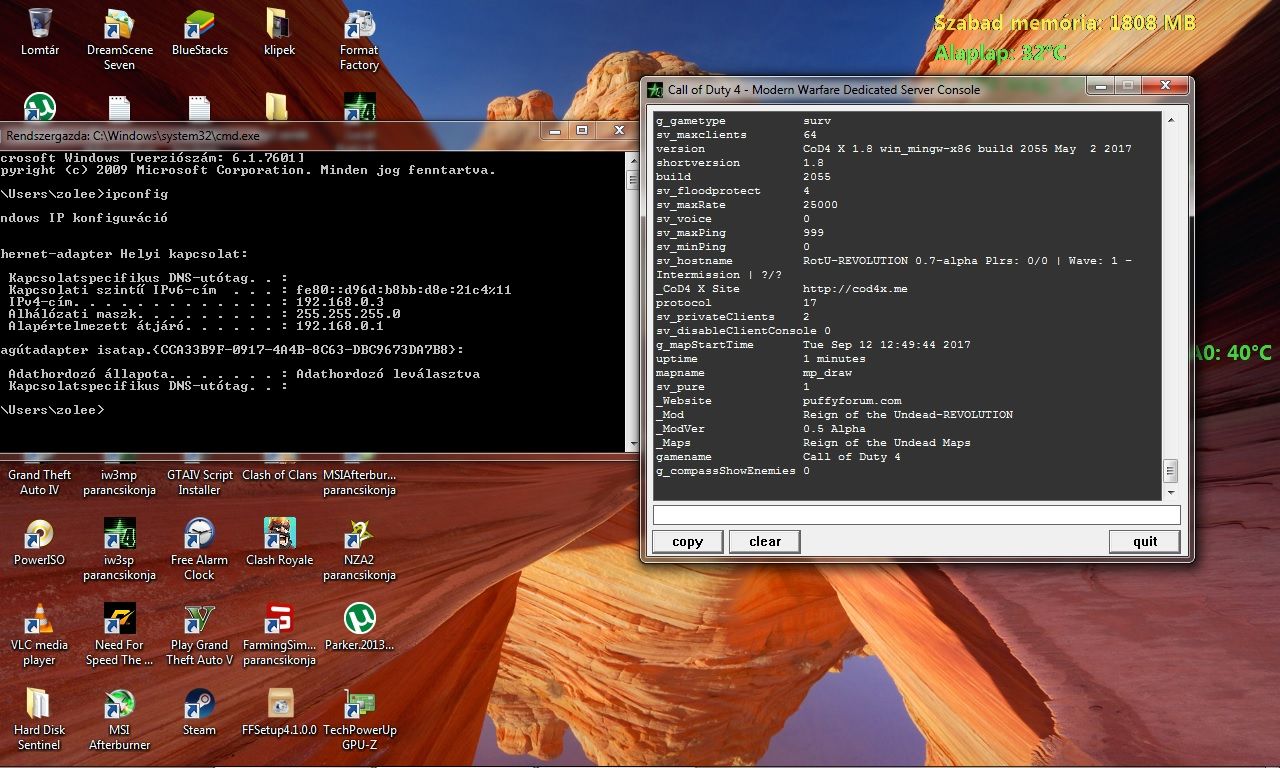The image size is (1280, 768).
Task: Click the quit button in server console
Action: pos(1145,541)
